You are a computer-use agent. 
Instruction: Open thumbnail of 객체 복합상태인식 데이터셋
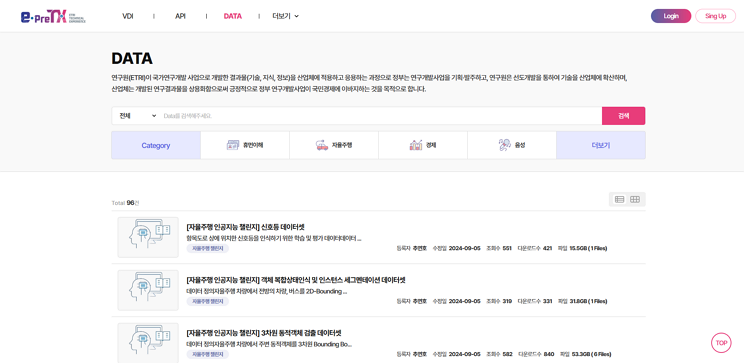point(148,290)
